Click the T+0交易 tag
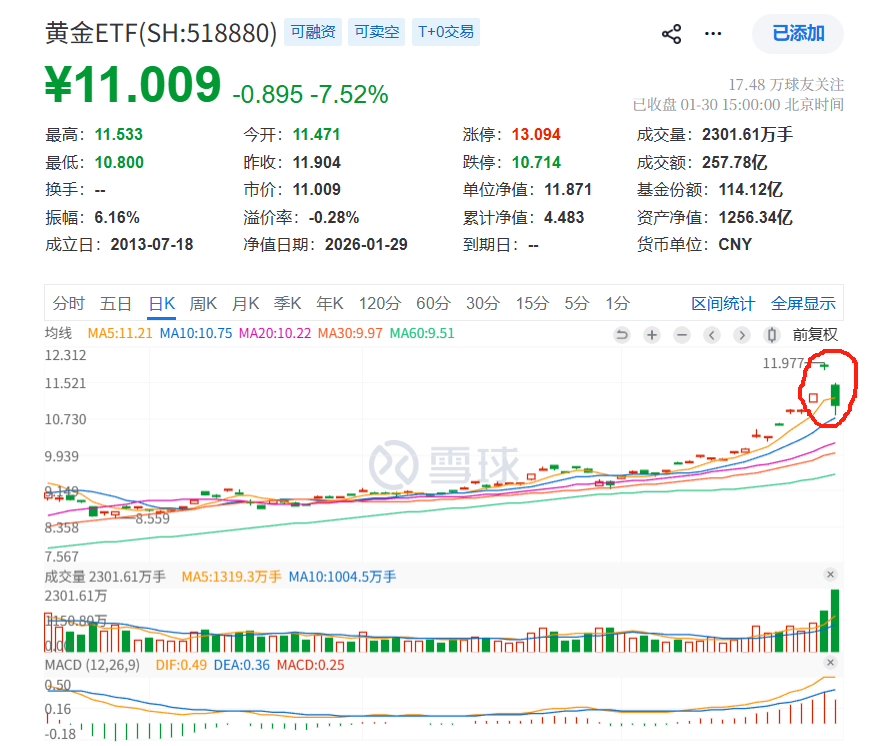Screen dimensions: 875x746 coord(445,32)
